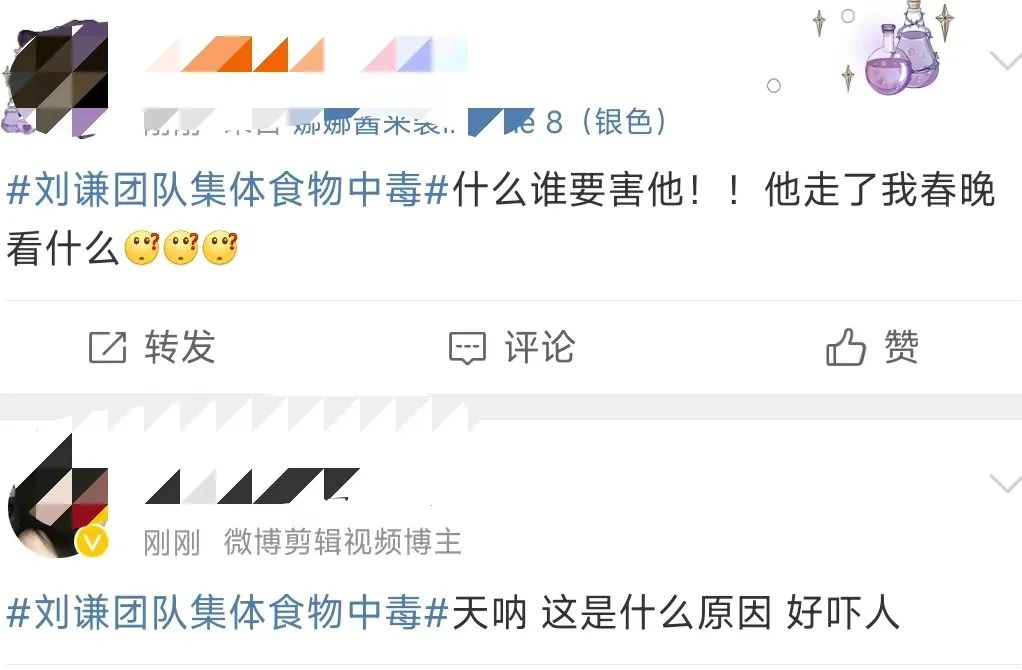1022x670 pixels.
Task: Expand the first post's chevron menu
Action: pyautogui.click(x=1004, y=60)
